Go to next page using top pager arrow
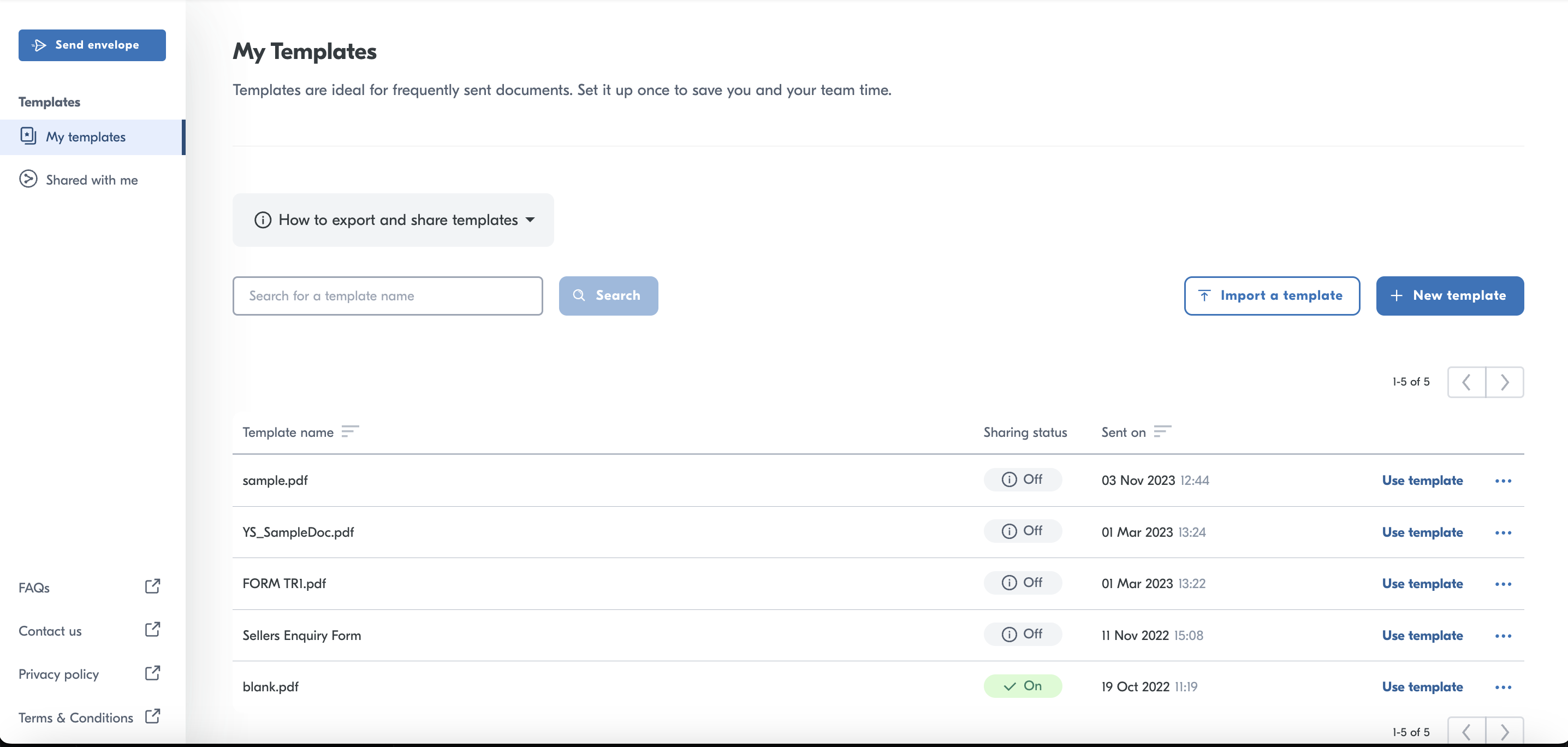This screenshot has height=747, width=1568. click(1505, 382)
